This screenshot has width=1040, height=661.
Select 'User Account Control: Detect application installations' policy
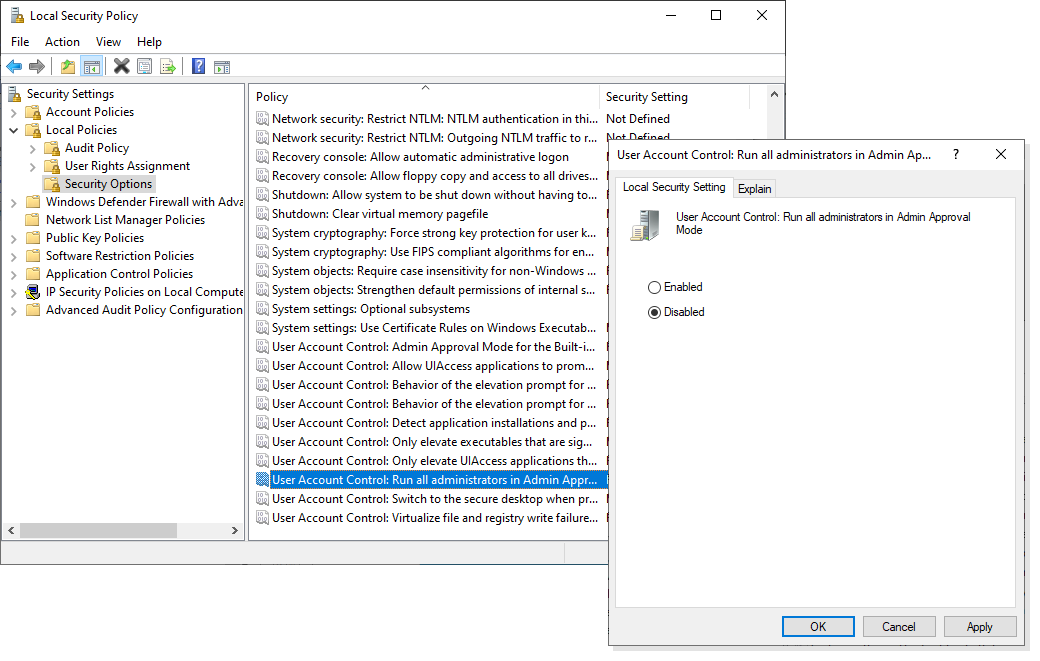(434, 423)
